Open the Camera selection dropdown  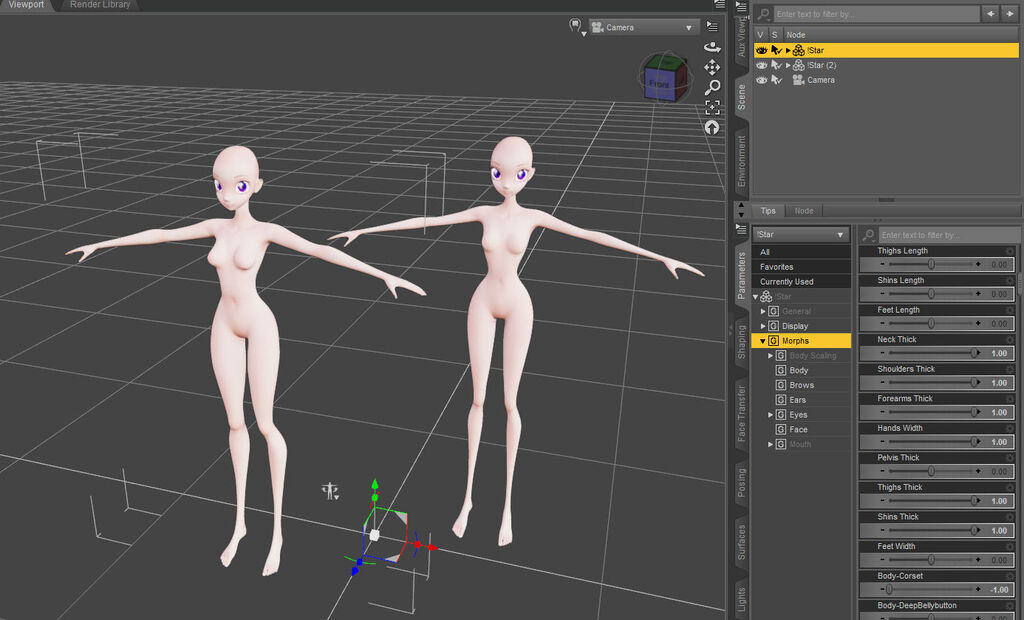[642, 27]
